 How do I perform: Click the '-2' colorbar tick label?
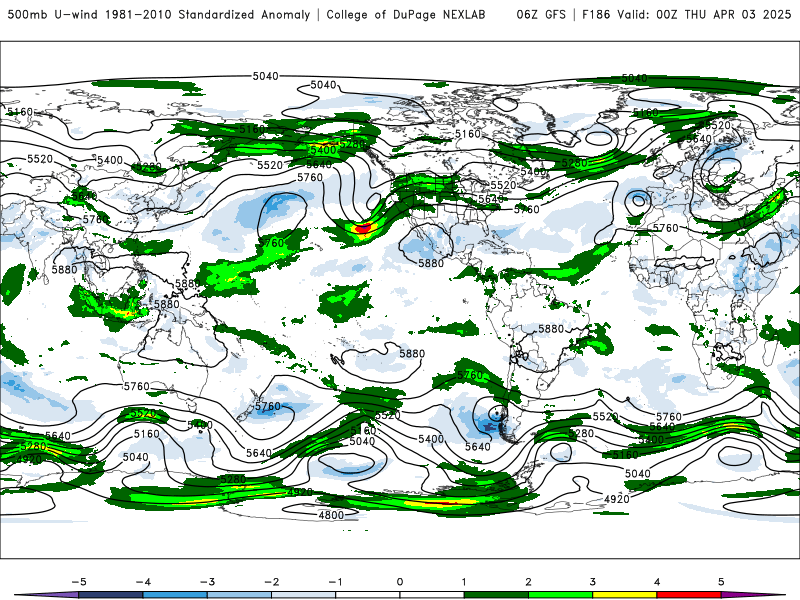[x=271, y=582]
